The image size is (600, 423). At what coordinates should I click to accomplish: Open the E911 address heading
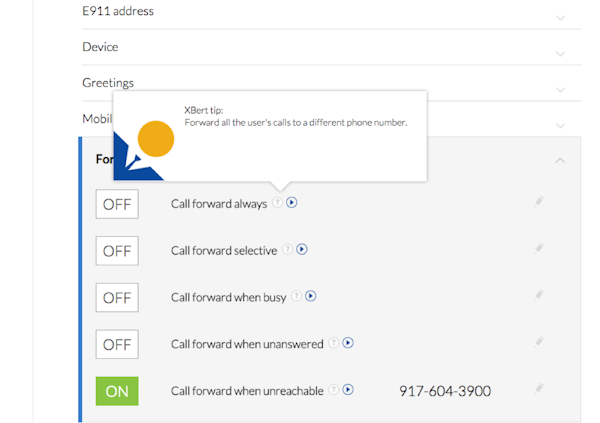coord(118,11)
